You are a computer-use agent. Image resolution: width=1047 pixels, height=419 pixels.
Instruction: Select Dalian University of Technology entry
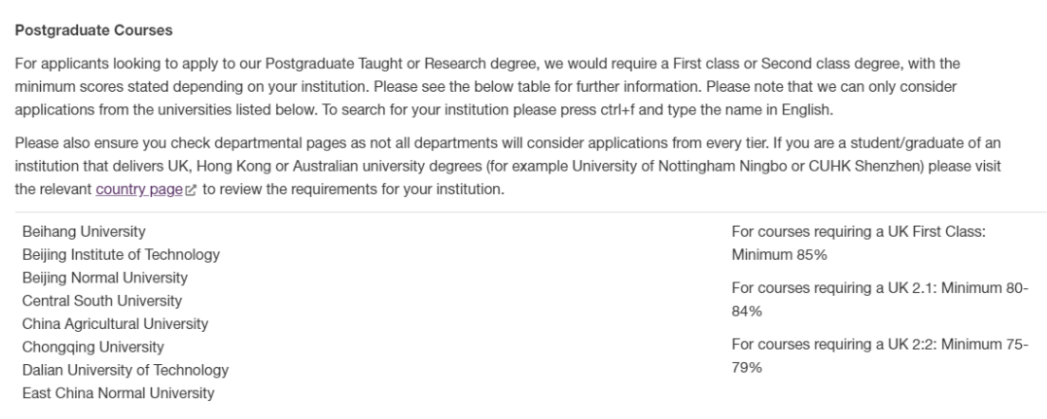(124, 370)
